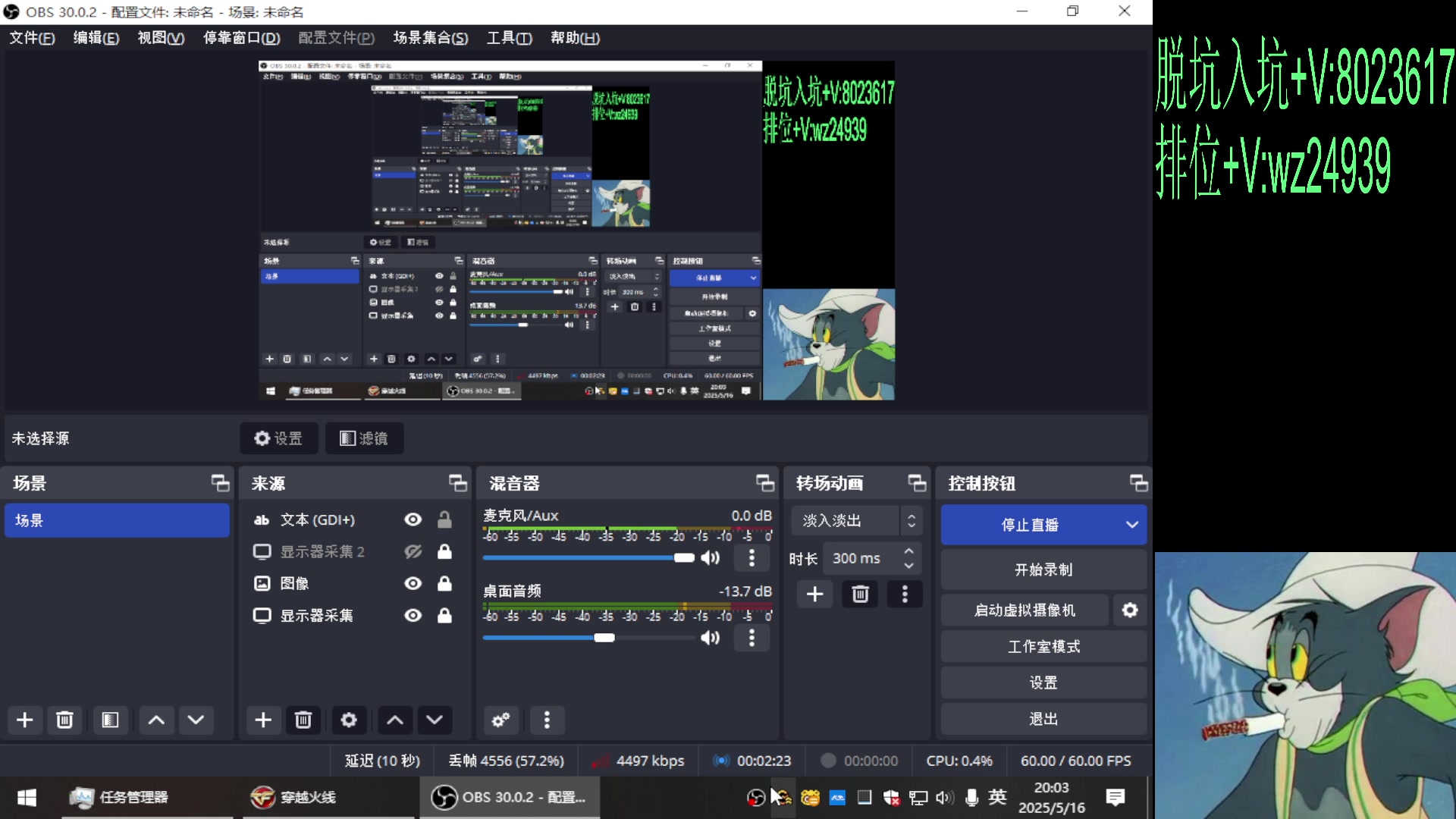Image resolution: width=1456 pixels, height=819 pixels.
Task: Adjust 桌面音频 volume slider
Action: tap(588, 638)
